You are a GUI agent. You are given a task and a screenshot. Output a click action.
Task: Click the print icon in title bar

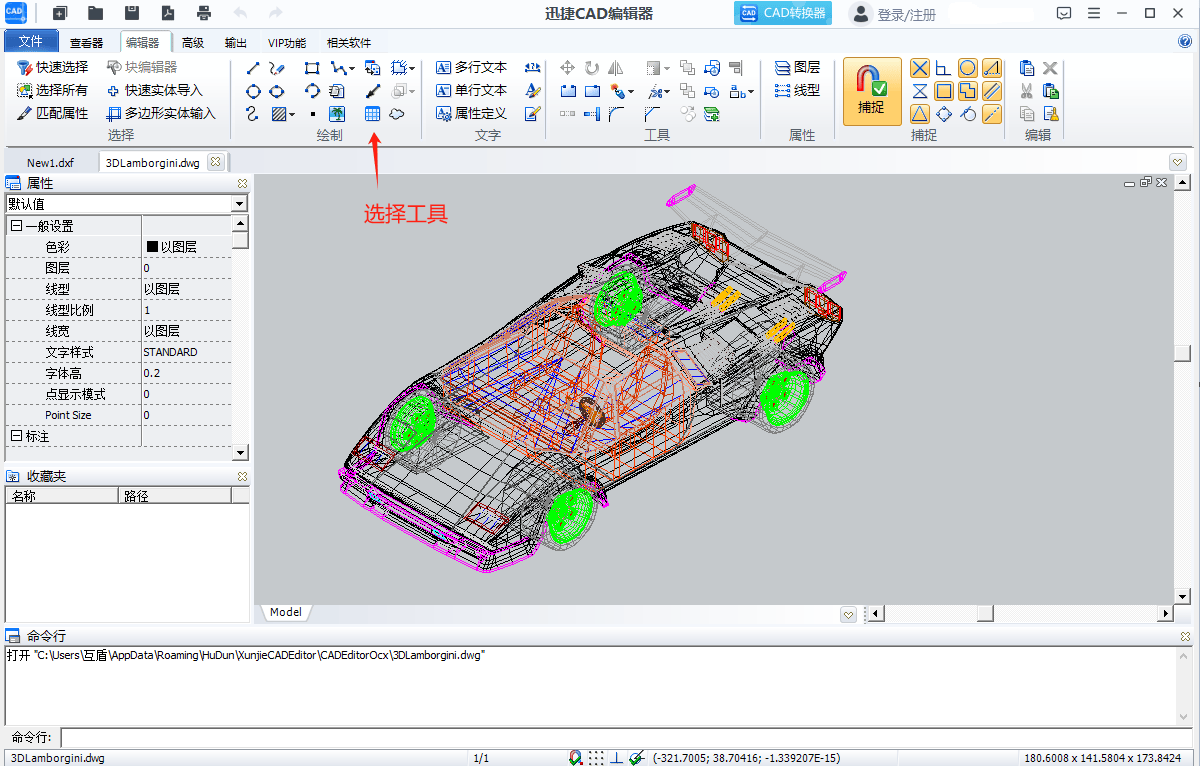point(204,14)
